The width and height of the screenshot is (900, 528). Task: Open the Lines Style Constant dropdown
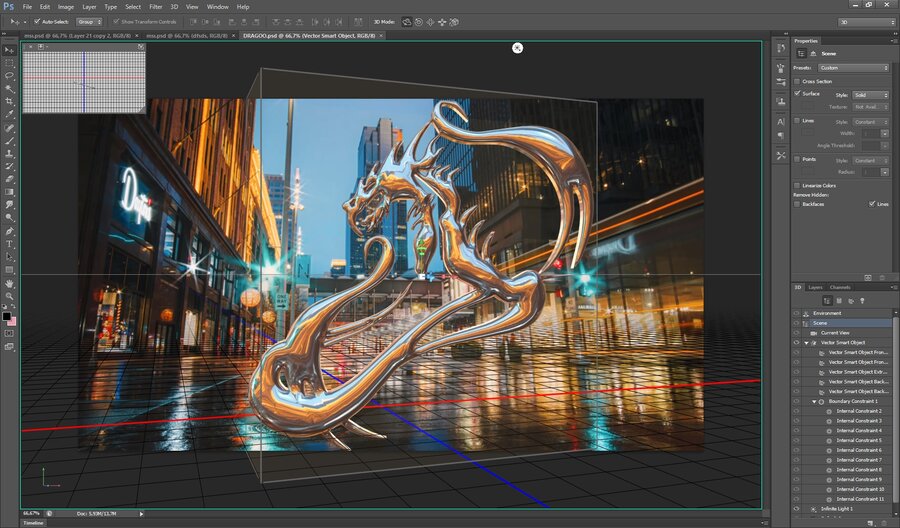tap(870, 122)
